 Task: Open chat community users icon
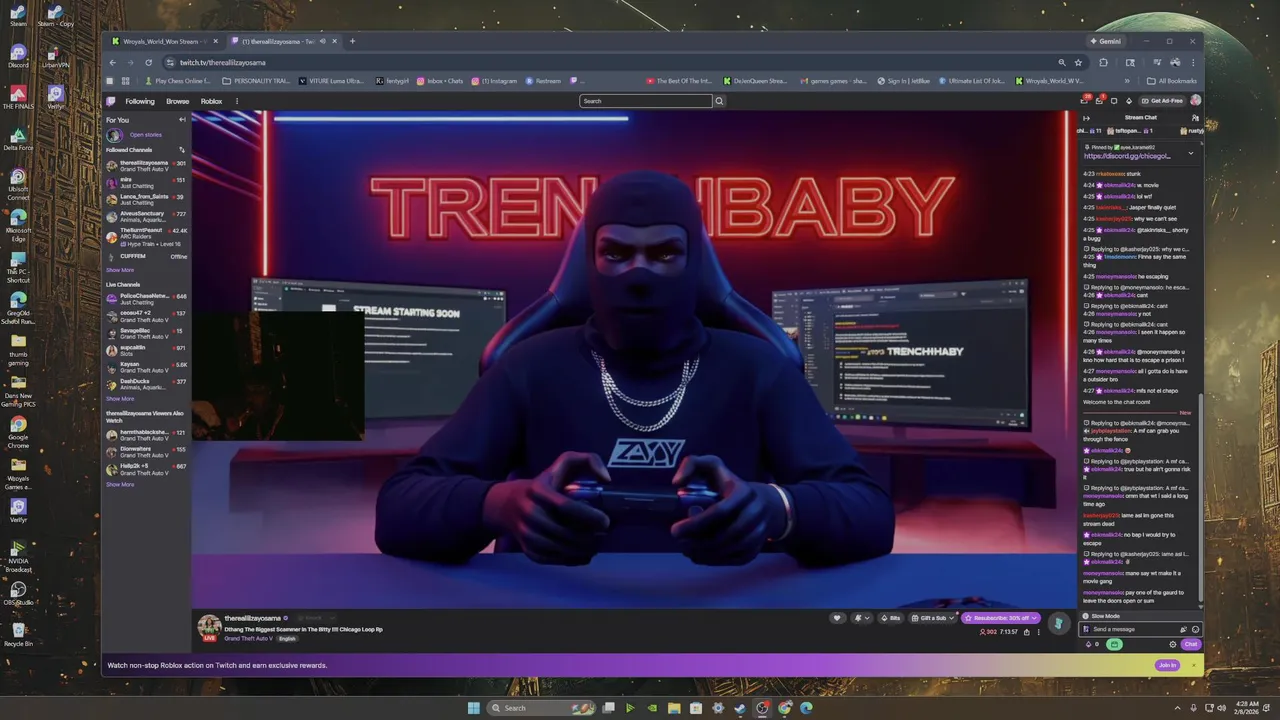(1195, 118)
